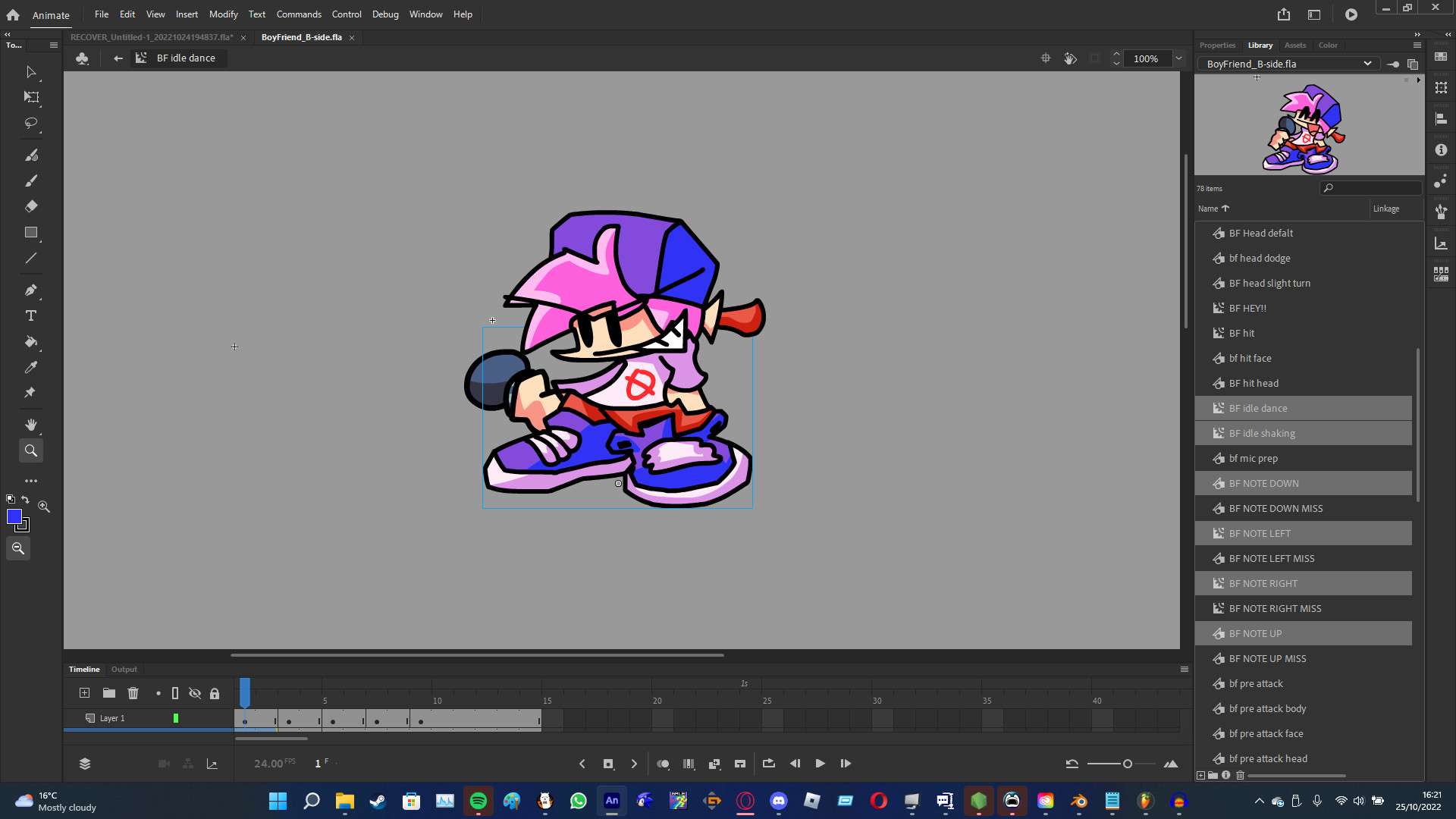Toggle highlight layers dot

[158, 693]
